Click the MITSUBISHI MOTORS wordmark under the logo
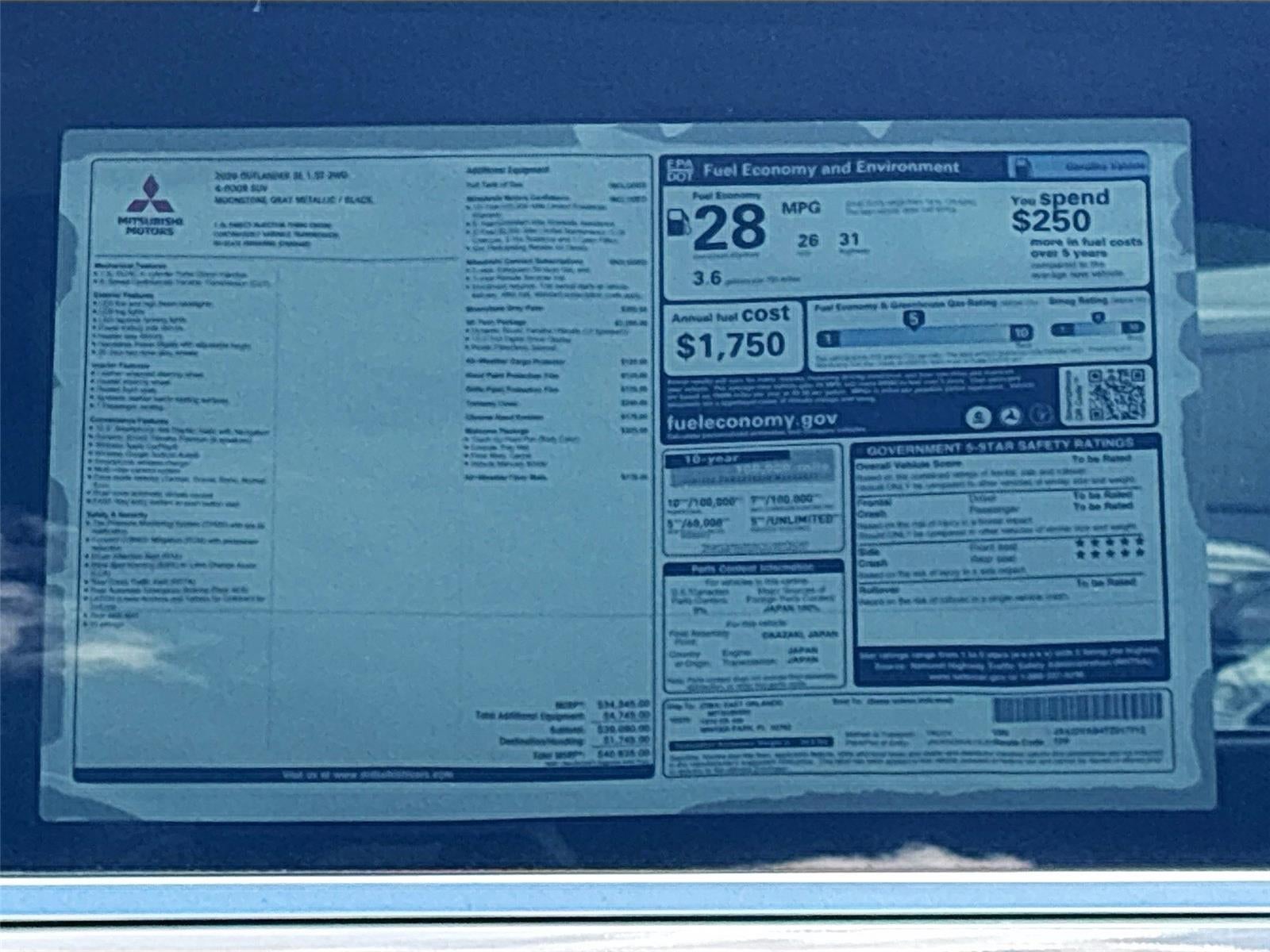This screenshot has height=952, width=1270. 151,225
